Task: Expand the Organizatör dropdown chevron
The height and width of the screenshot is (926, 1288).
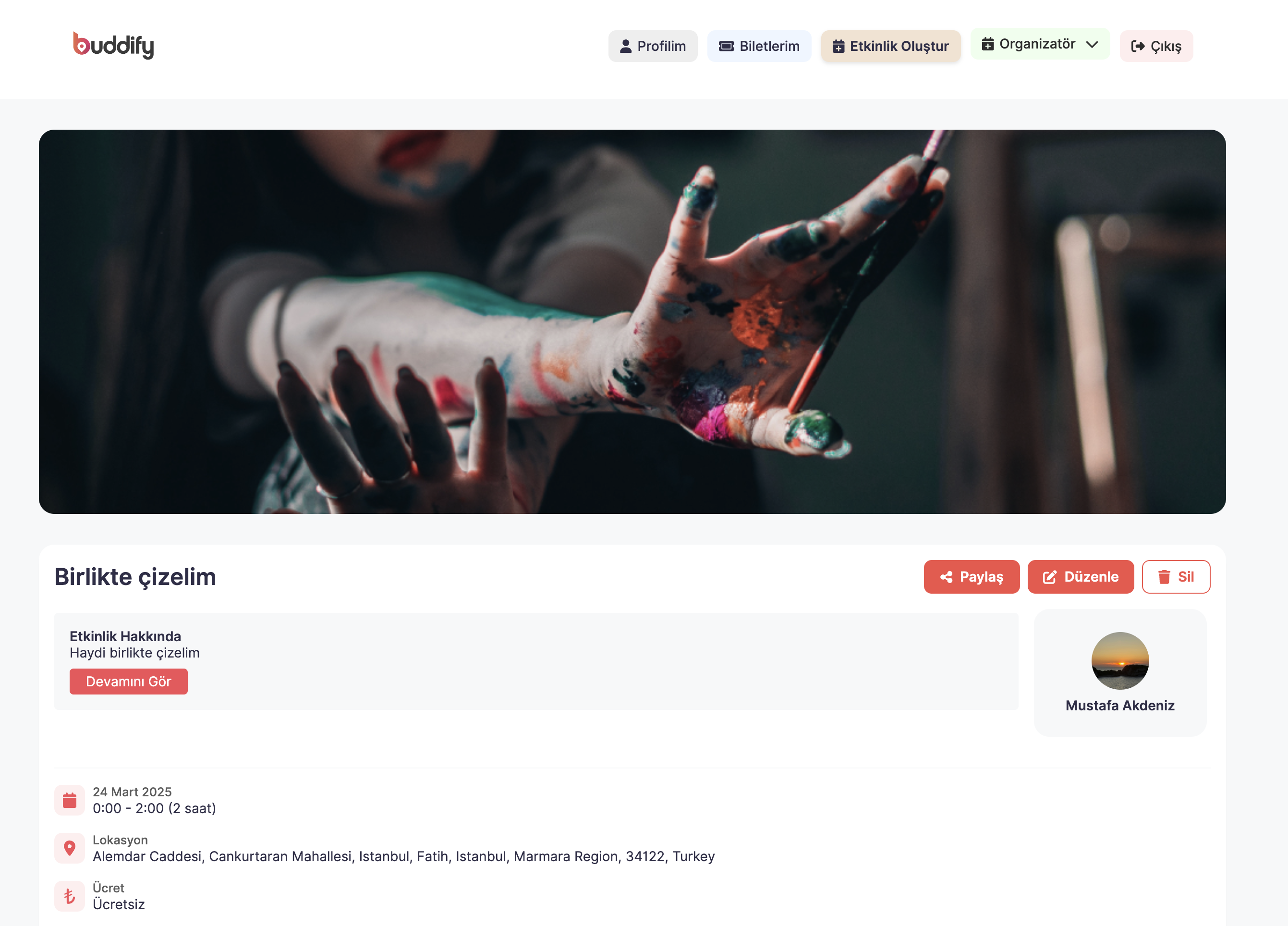Action: pos(1092,44)
